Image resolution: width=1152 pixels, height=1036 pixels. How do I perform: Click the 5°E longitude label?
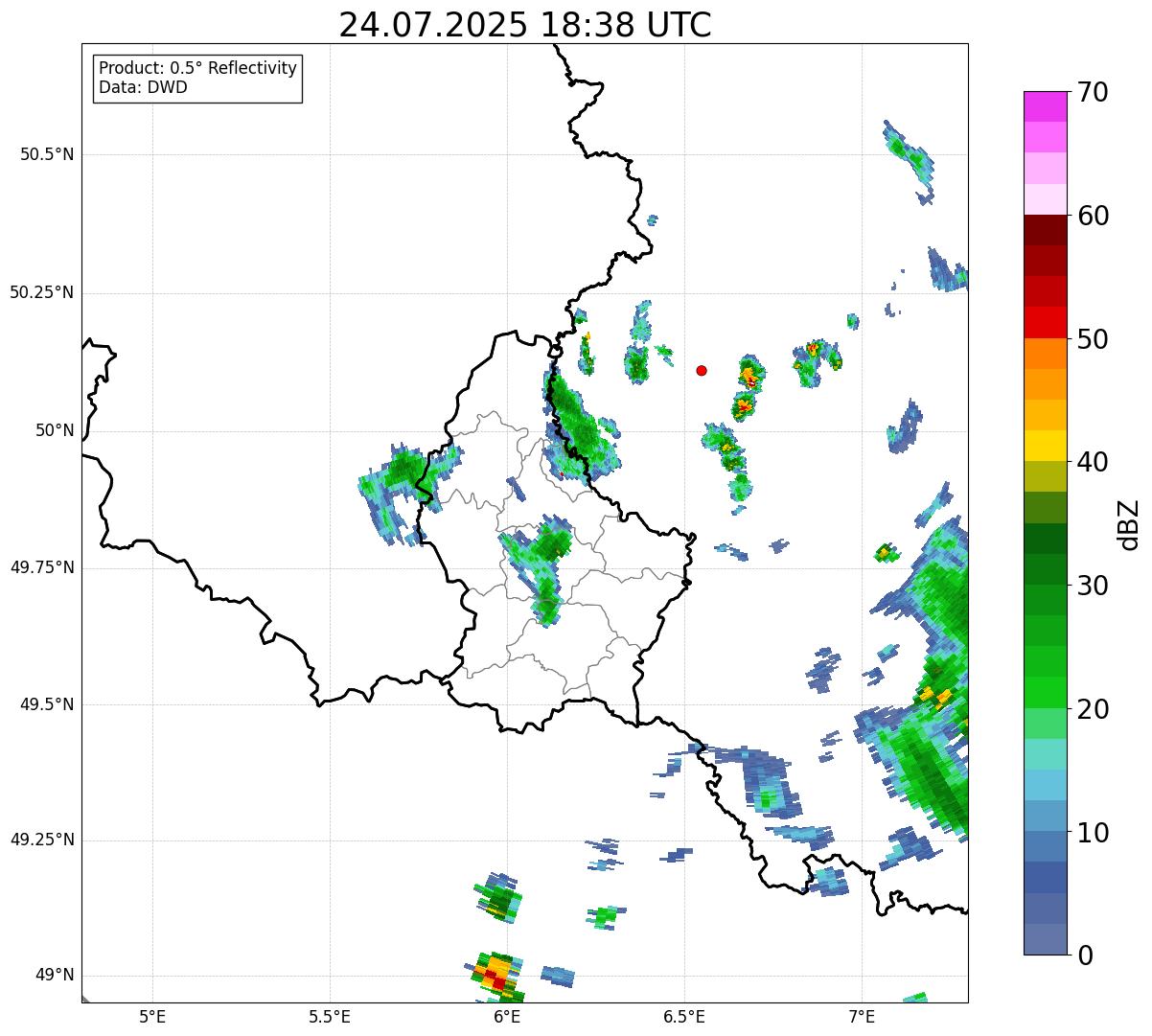tap(152, 1017)
